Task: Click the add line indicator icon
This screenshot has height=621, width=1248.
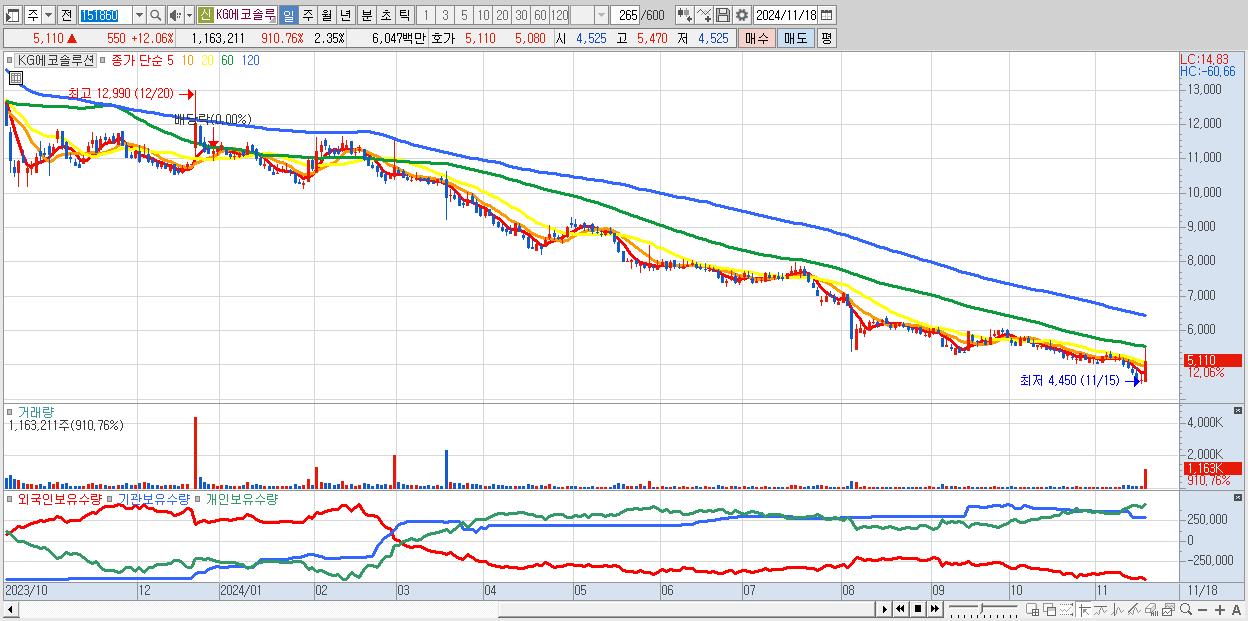Action: (x=704, y=15)
